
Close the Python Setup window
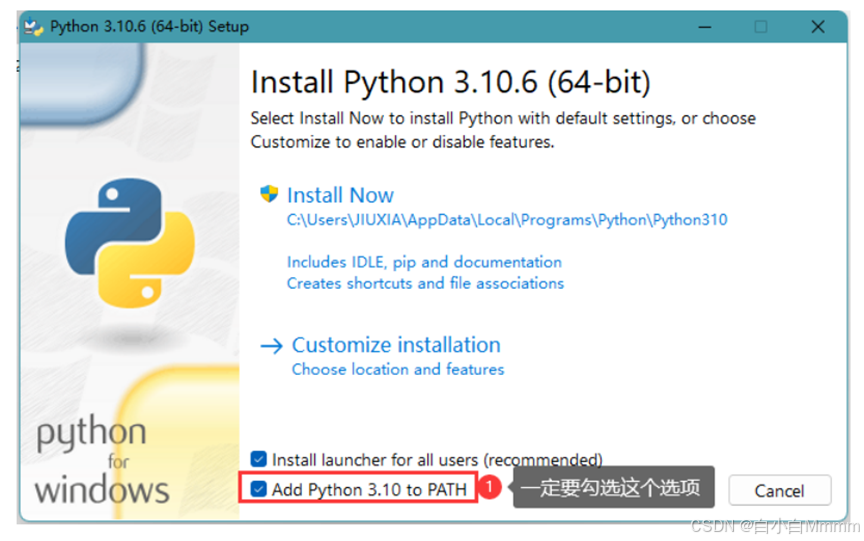[x=818, y=27]
